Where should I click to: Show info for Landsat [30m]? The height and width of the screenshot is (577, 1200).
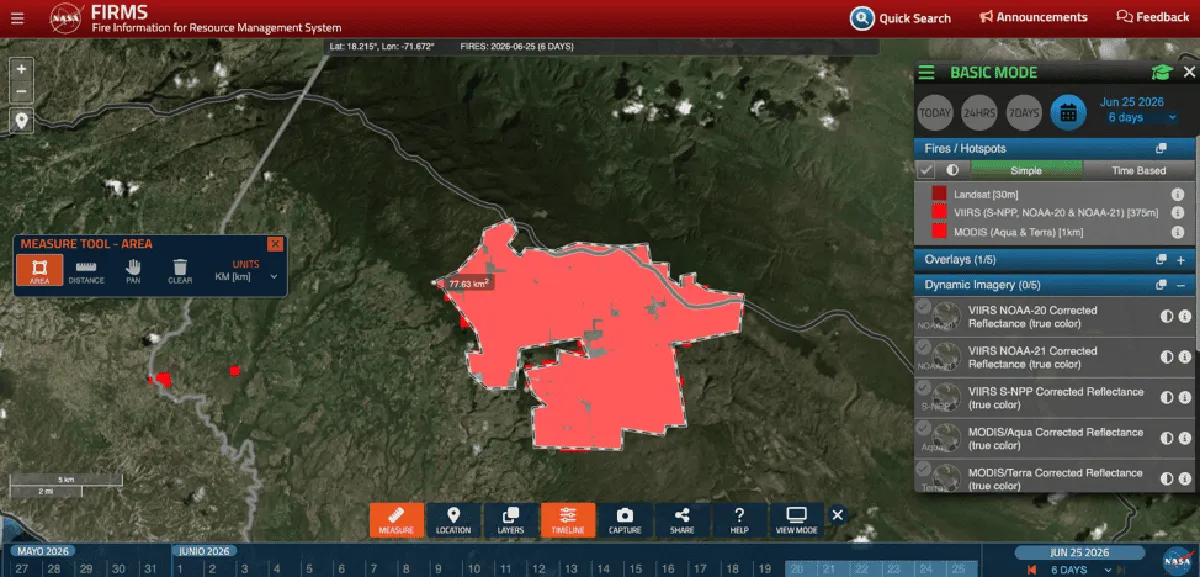click(x=1178, y=194)
